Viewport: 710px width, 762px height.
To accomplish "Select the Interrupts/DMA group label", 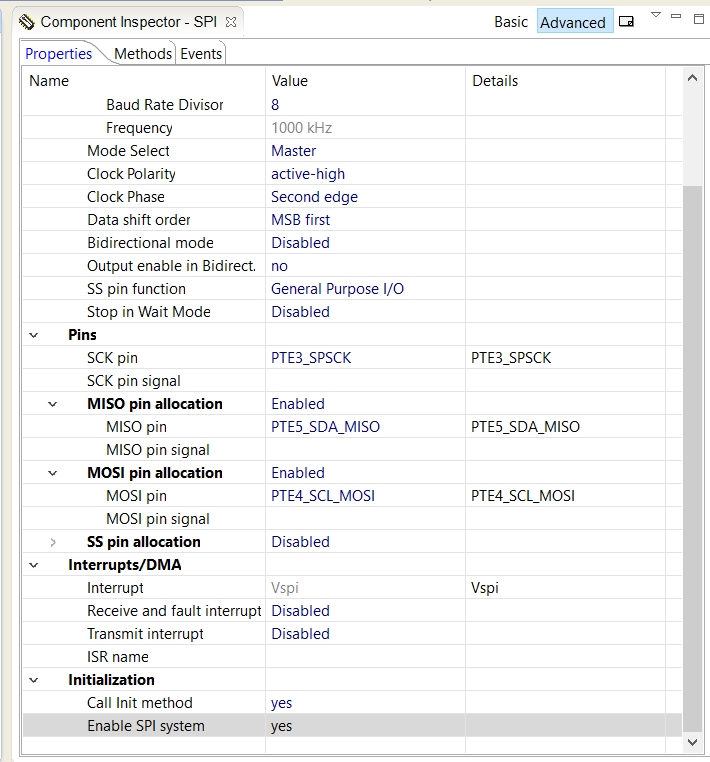I will [124, 565].
